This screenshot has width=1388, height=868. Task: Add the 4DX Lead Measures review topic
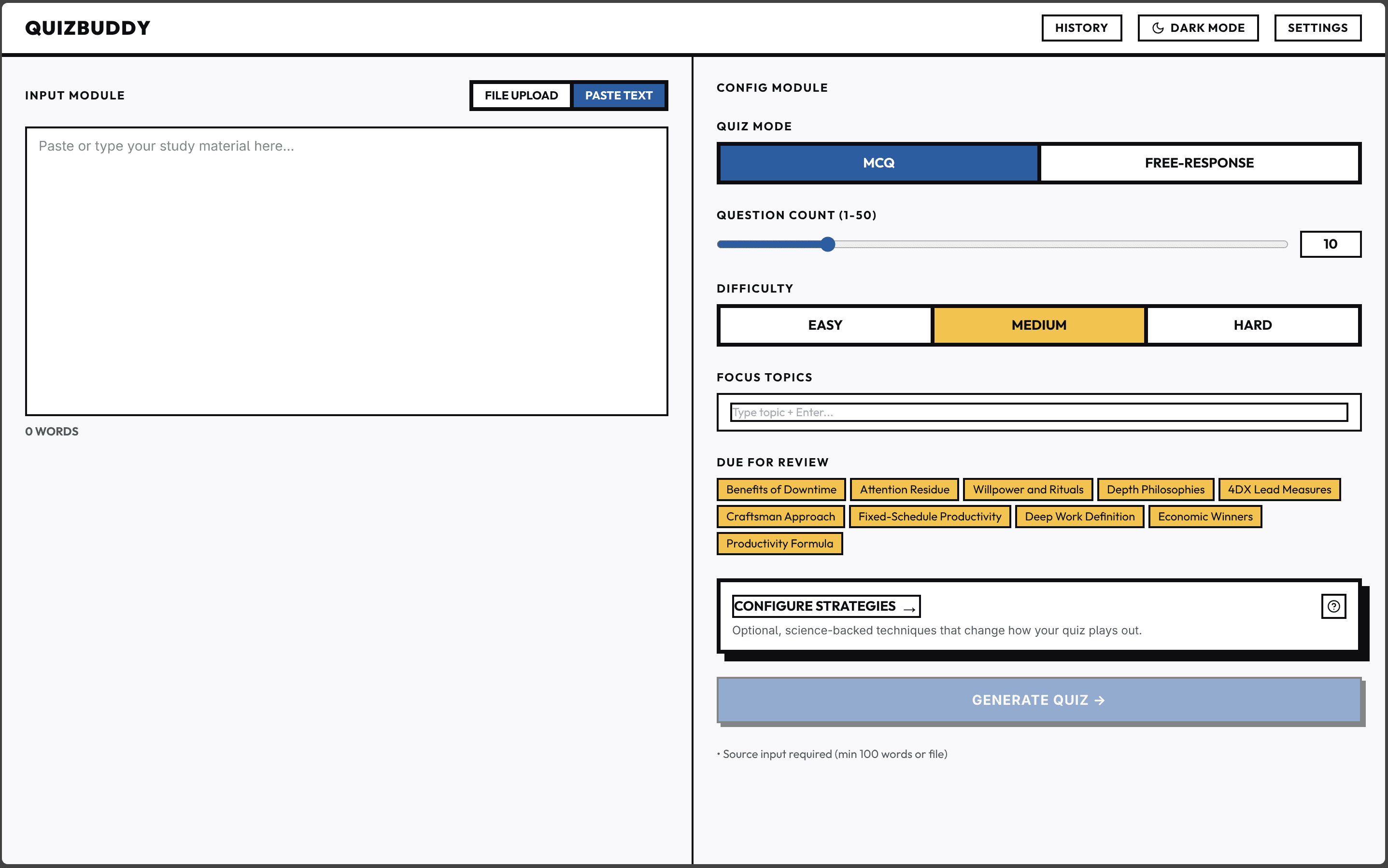[x=1279, y=490]
